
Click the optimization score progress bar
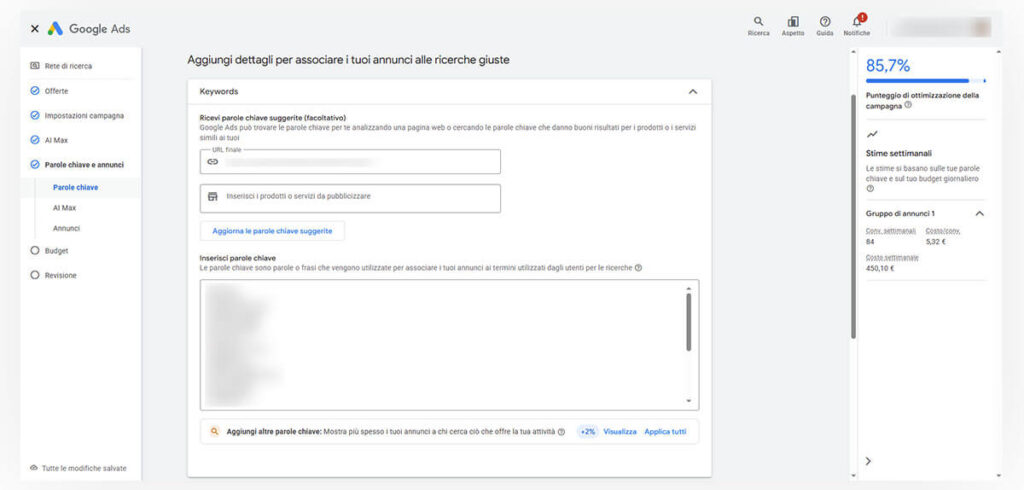coord(925,81)
